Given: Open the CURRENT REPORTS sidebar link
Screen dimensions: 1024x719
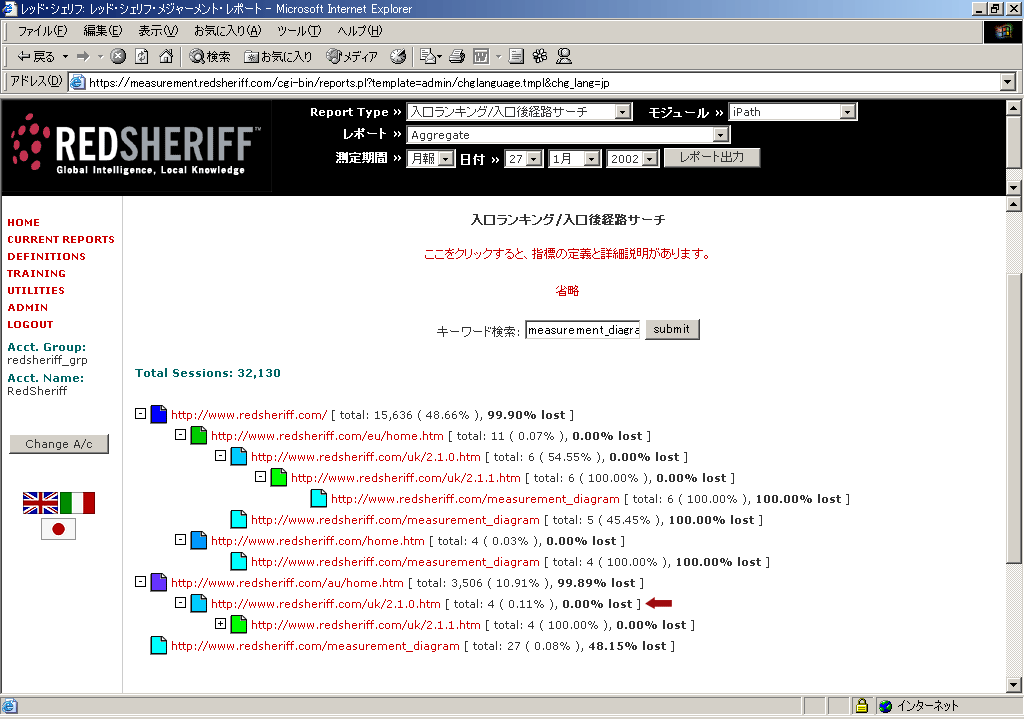Looking at the screenshot, I should pyautogui.click(x=60, y=240).
